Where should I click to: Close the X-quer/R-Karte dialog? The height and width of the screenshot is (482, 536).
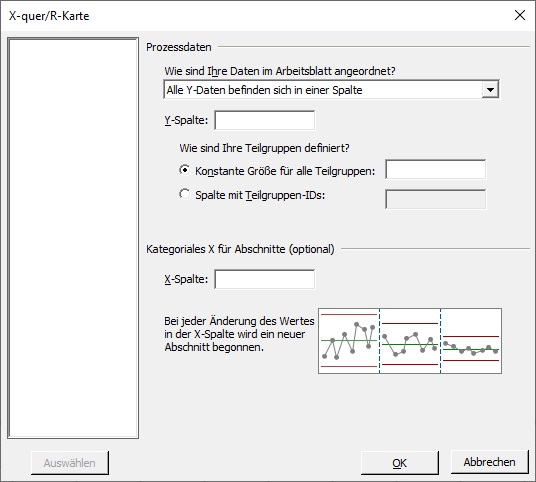(520, 15)
